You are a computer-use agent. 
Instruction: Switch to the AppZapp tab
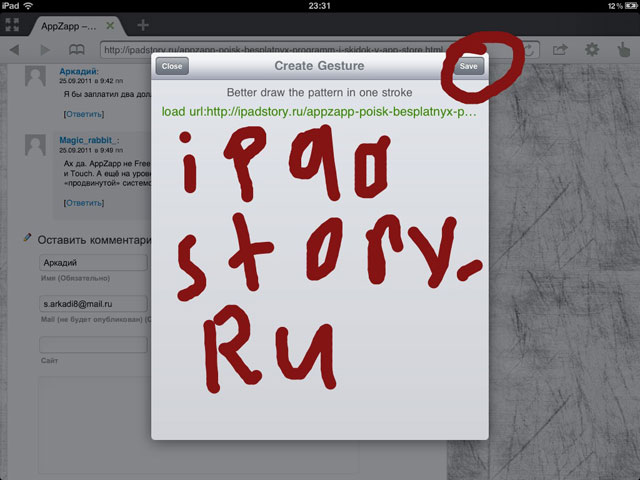68,24
